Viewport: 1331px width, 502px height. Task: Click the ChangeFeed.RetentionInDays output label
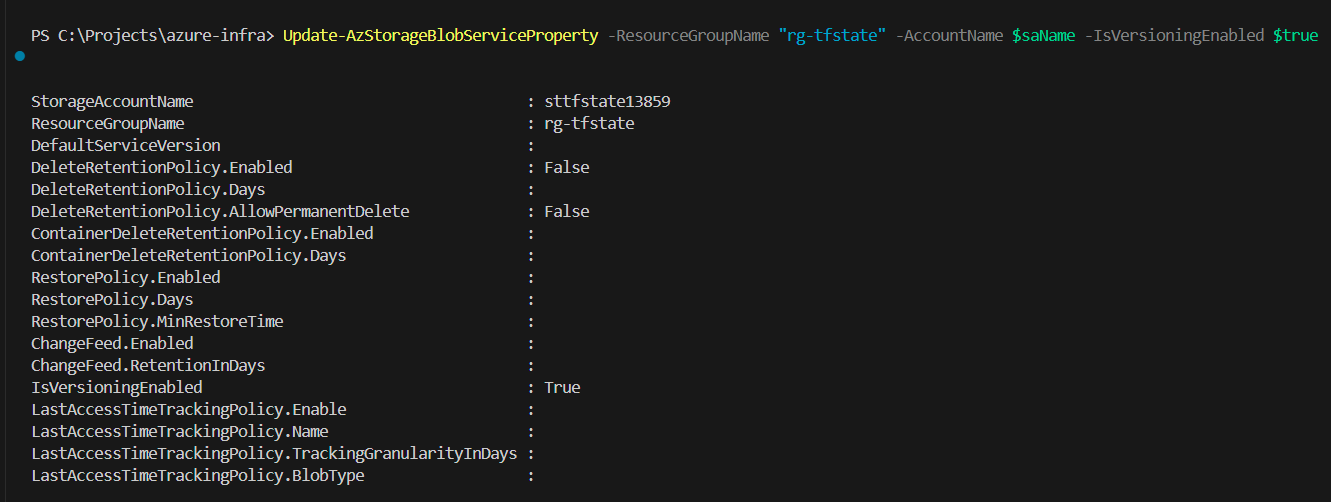[148, 366]
